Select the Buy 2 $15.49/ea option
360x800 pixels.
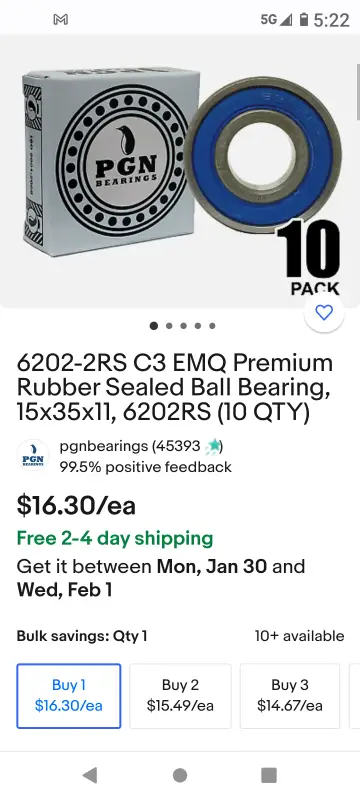(x=180, y=696)
